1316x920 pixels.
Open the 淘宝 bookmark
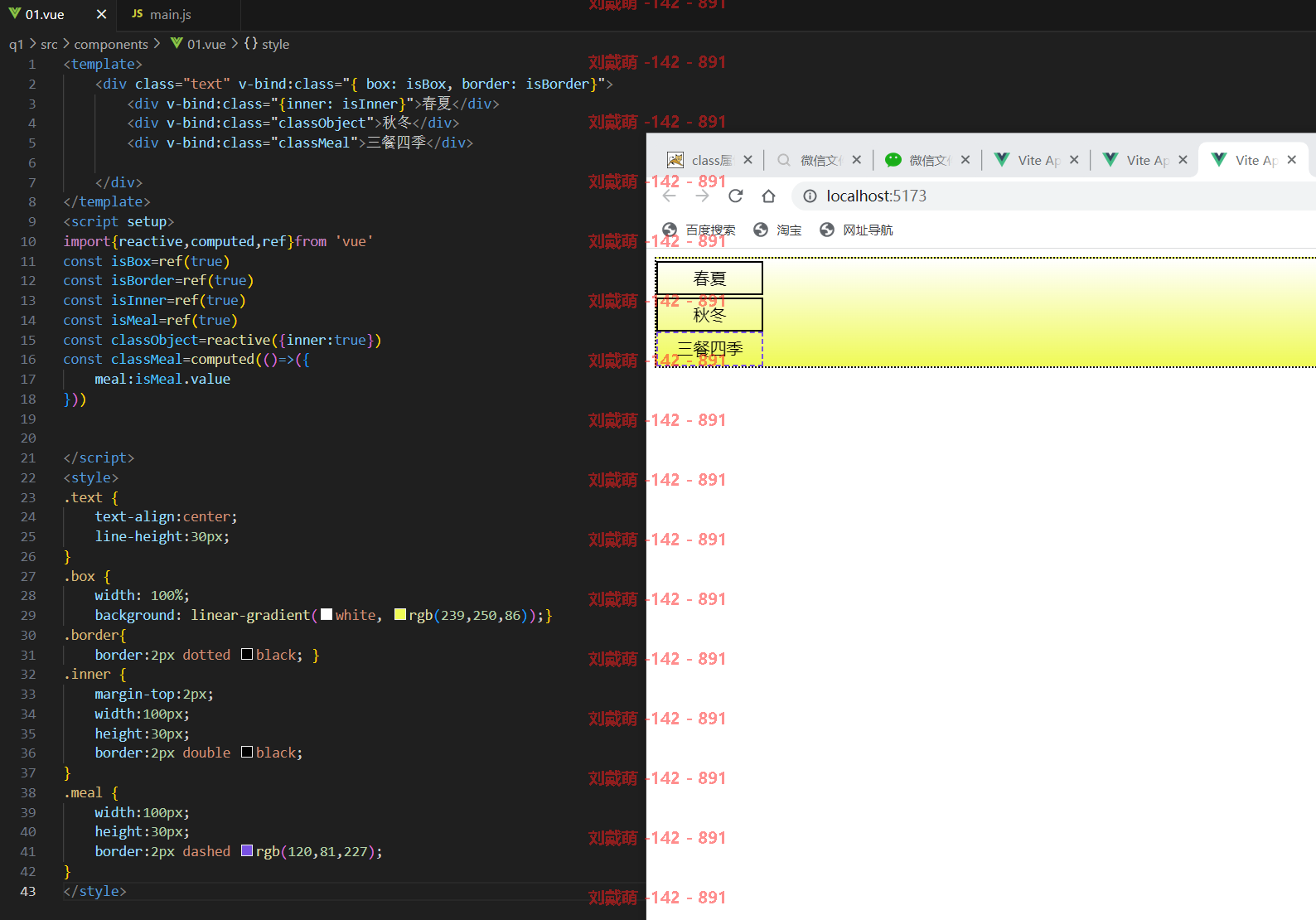pyautogui.click(x=777, y=230)
